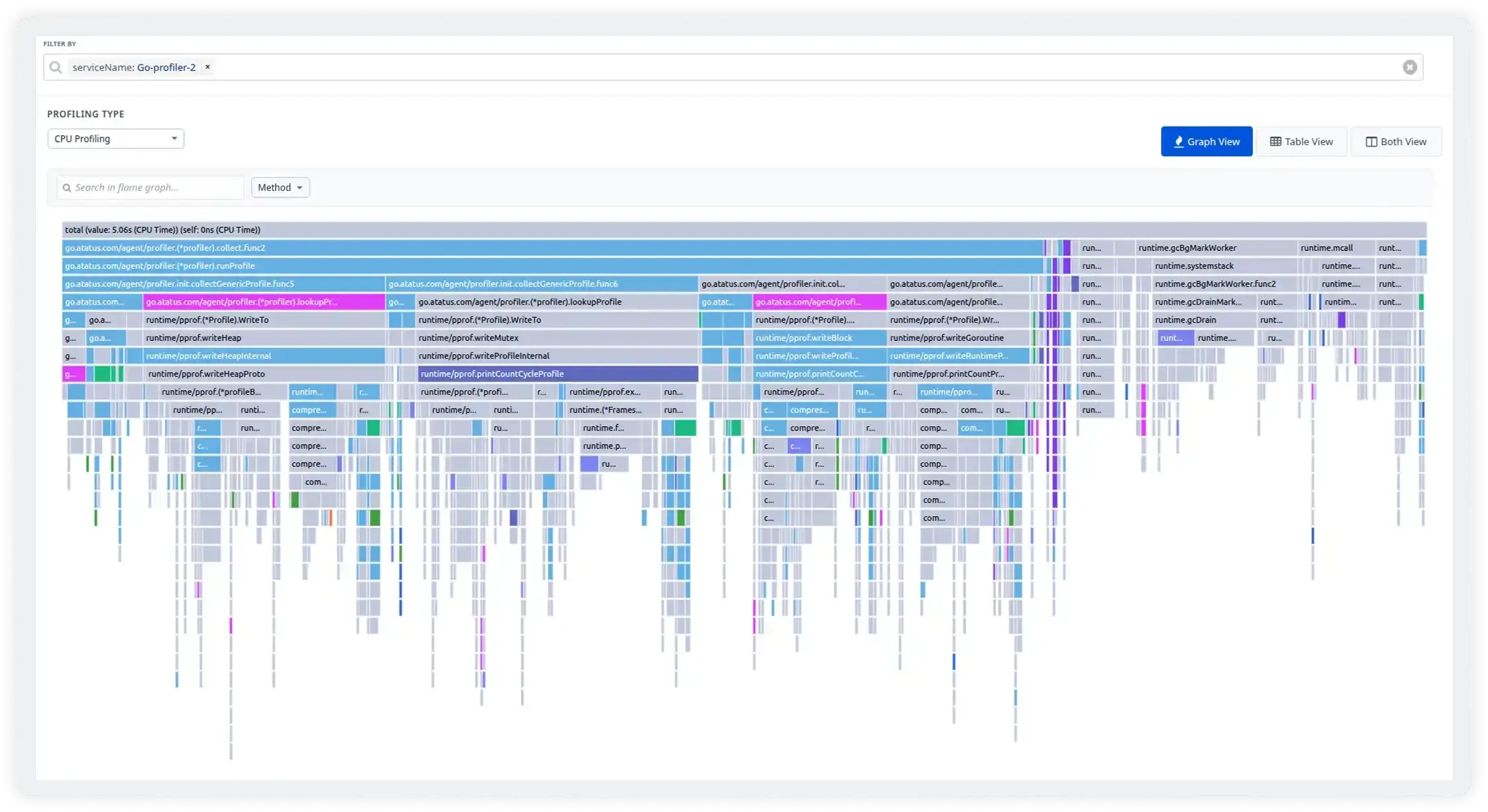1488x812 pixels.
Task: Switch to Table View tab
Action: (x=1301, y=142)
